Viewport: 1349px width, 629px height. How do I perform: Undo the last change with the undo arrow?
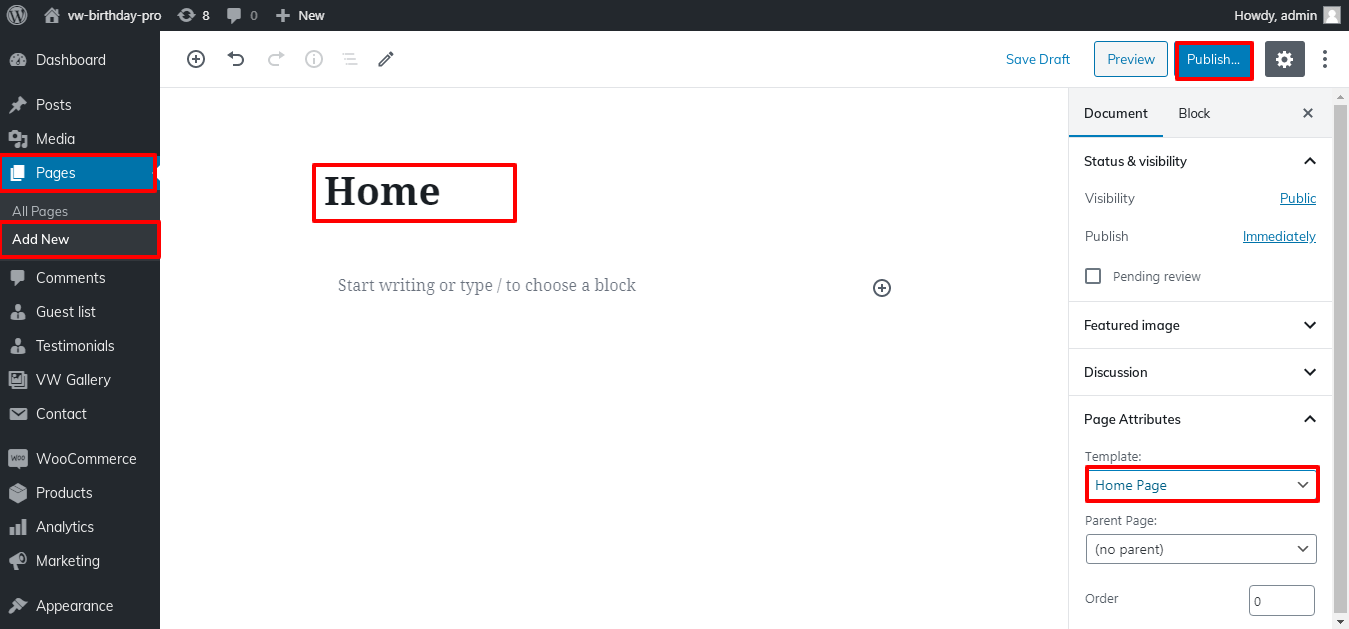click(236, 59)
